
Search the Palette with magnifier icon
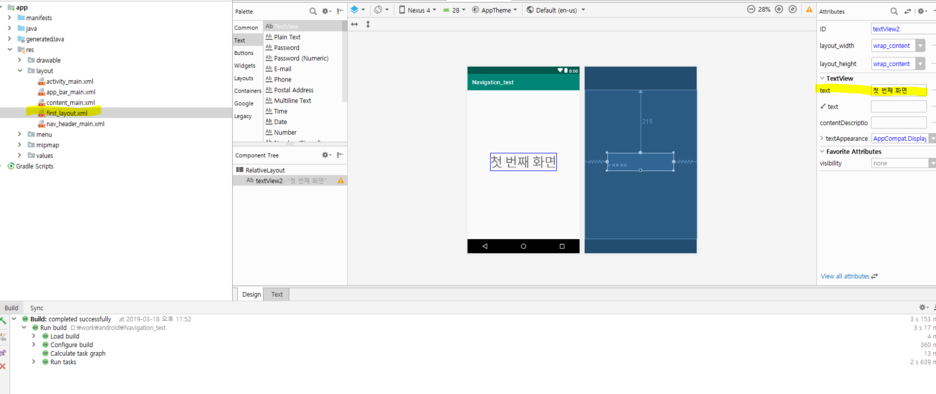tap(313, 11)
